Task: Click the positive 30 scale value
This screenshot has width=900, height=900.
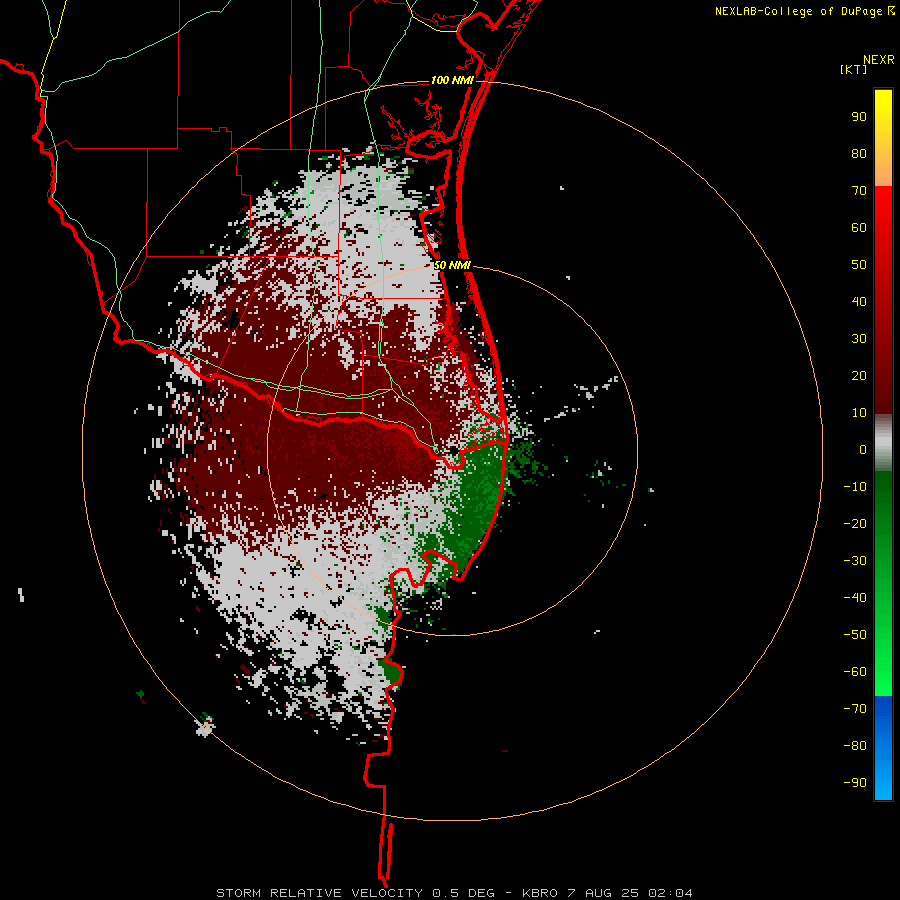Action: coord(859,339)
